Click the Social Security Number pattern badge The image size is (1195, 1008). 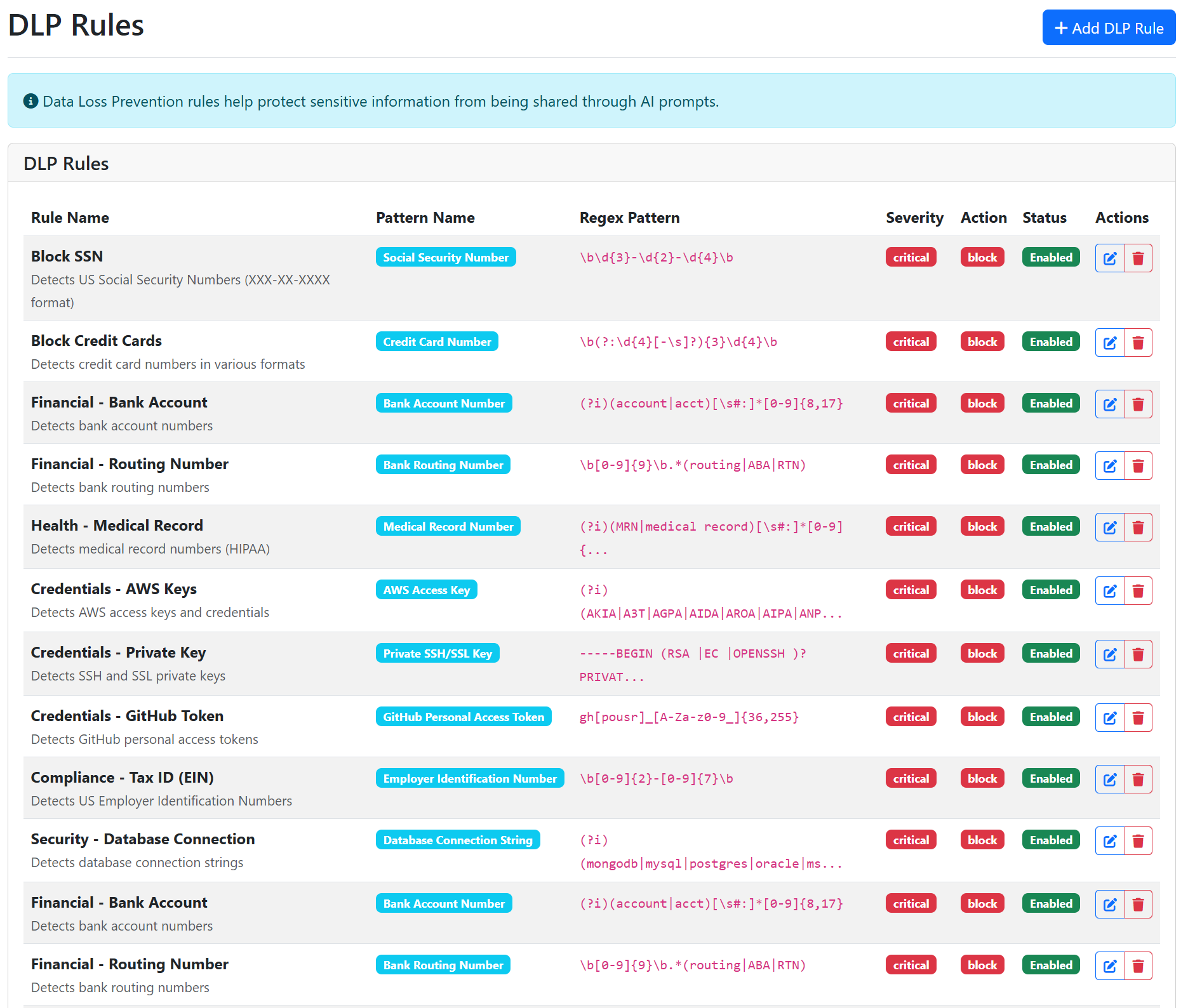pos(445,257)
